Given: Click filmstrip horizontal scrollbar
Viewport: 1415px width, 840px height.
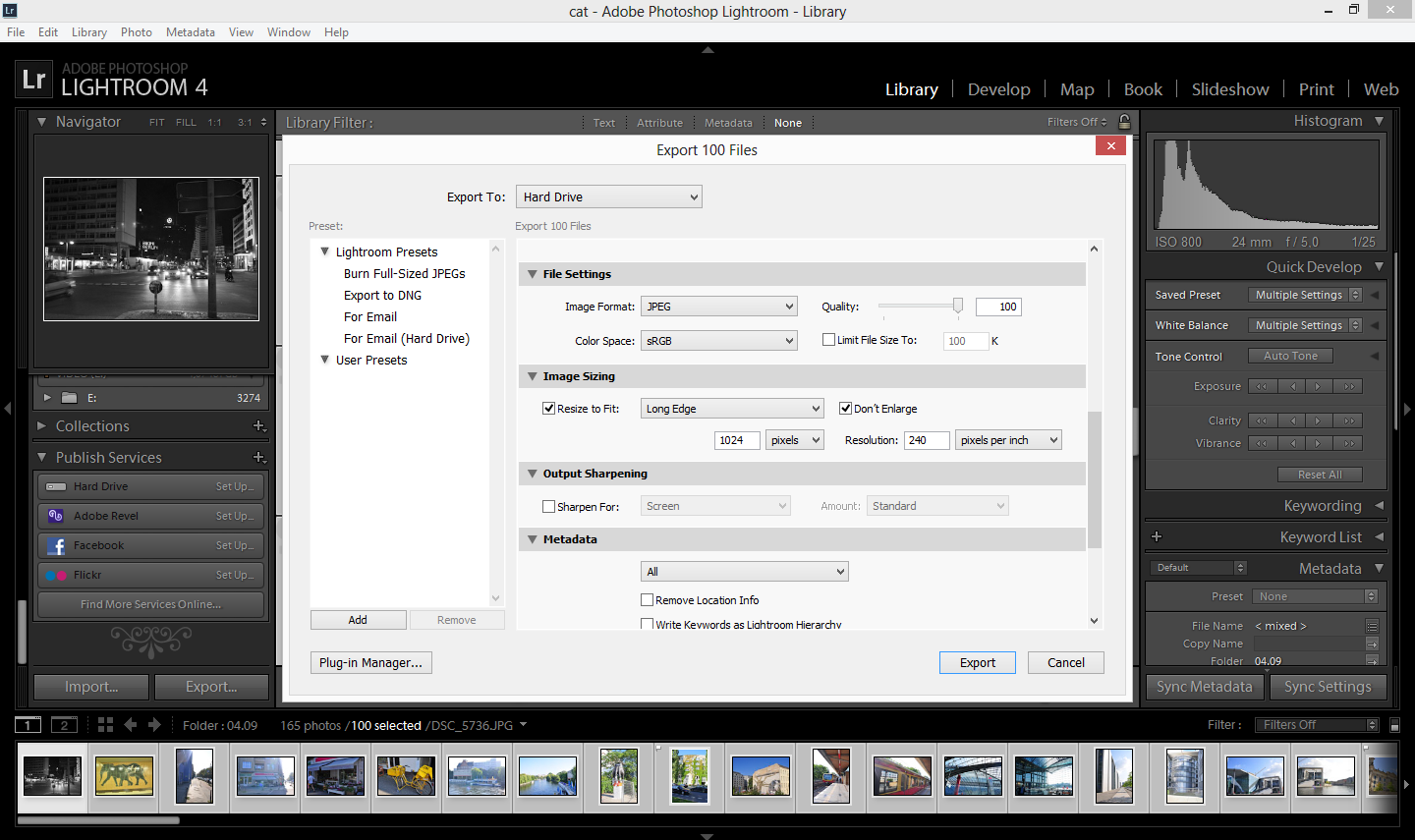Looking at the screenshot, I should click(98, 819).
